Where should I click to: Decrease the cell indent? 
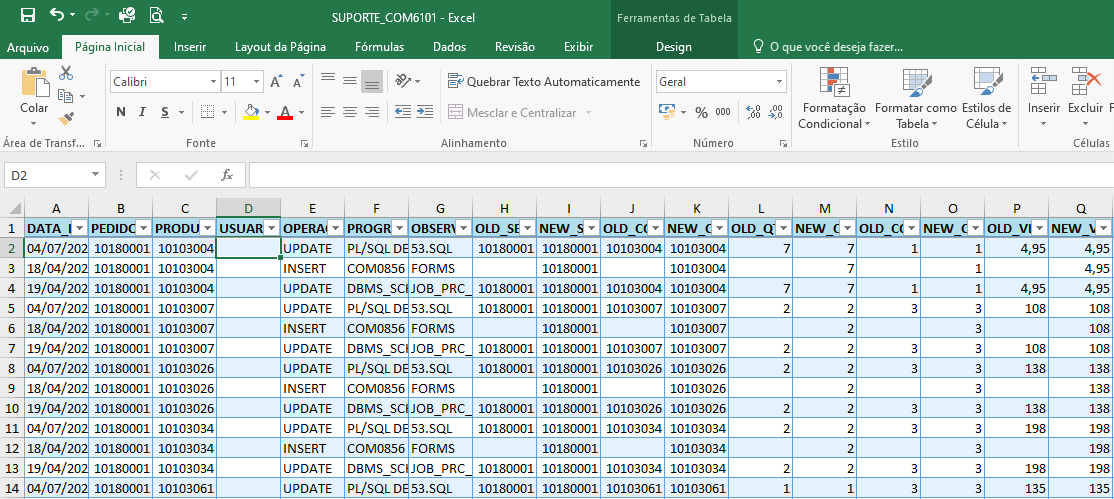point(403,112)
